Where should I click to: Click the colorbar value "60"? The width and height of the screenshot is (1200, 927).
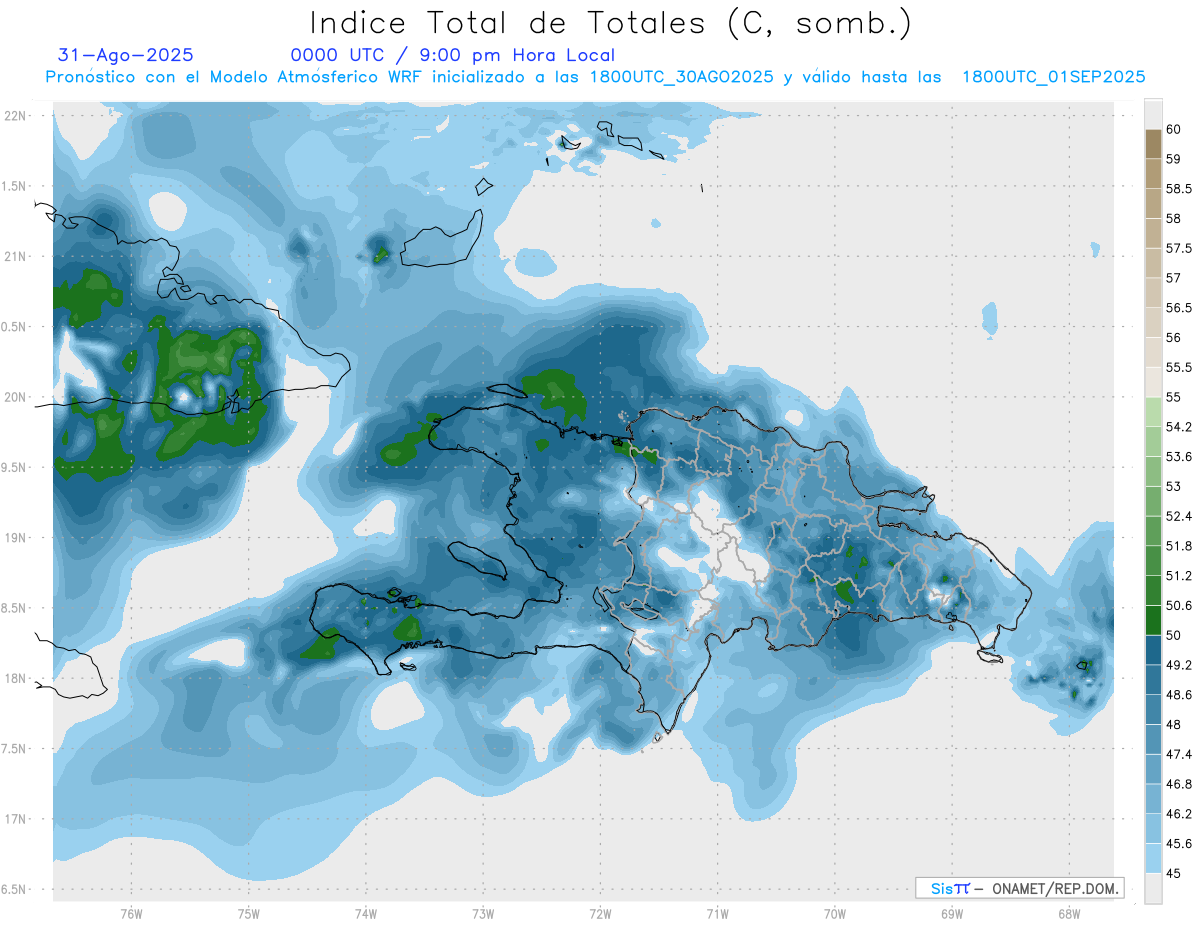1174,129
